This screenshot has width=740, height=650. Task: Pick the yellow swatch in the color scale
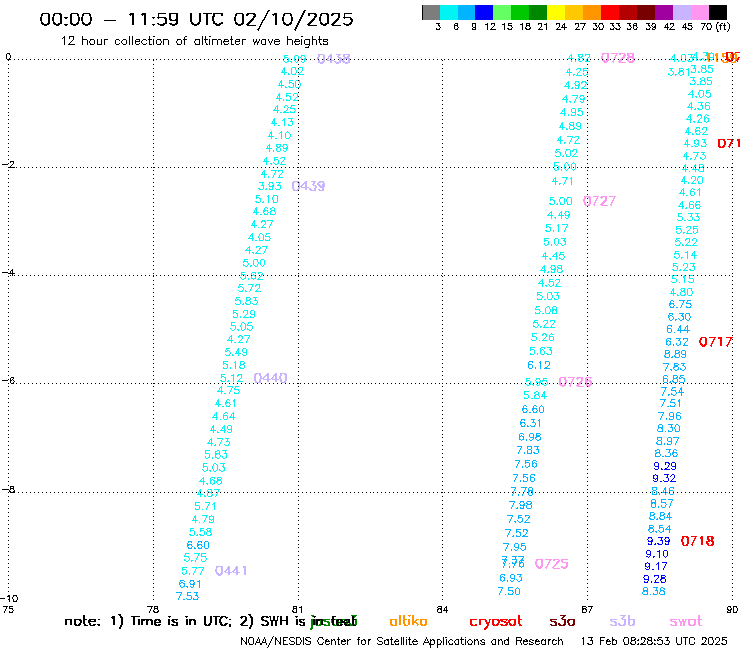coord(556,12)
